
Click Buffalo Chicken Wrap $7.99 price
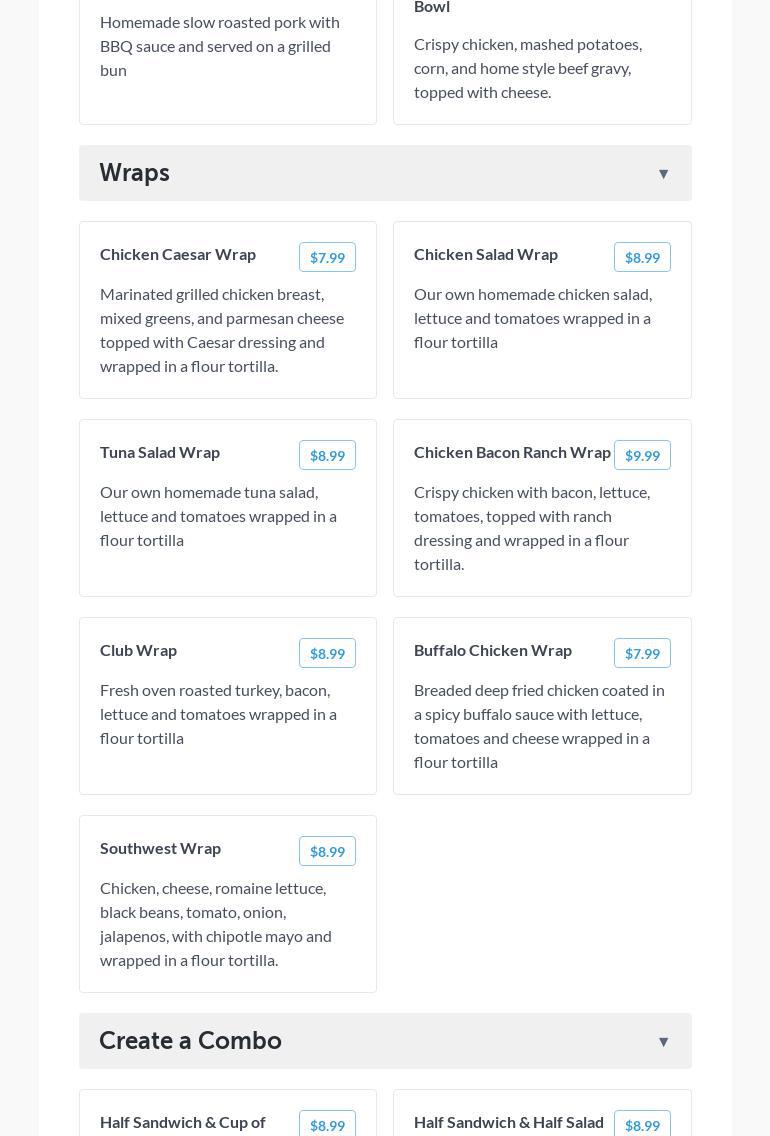coord(642,653)
